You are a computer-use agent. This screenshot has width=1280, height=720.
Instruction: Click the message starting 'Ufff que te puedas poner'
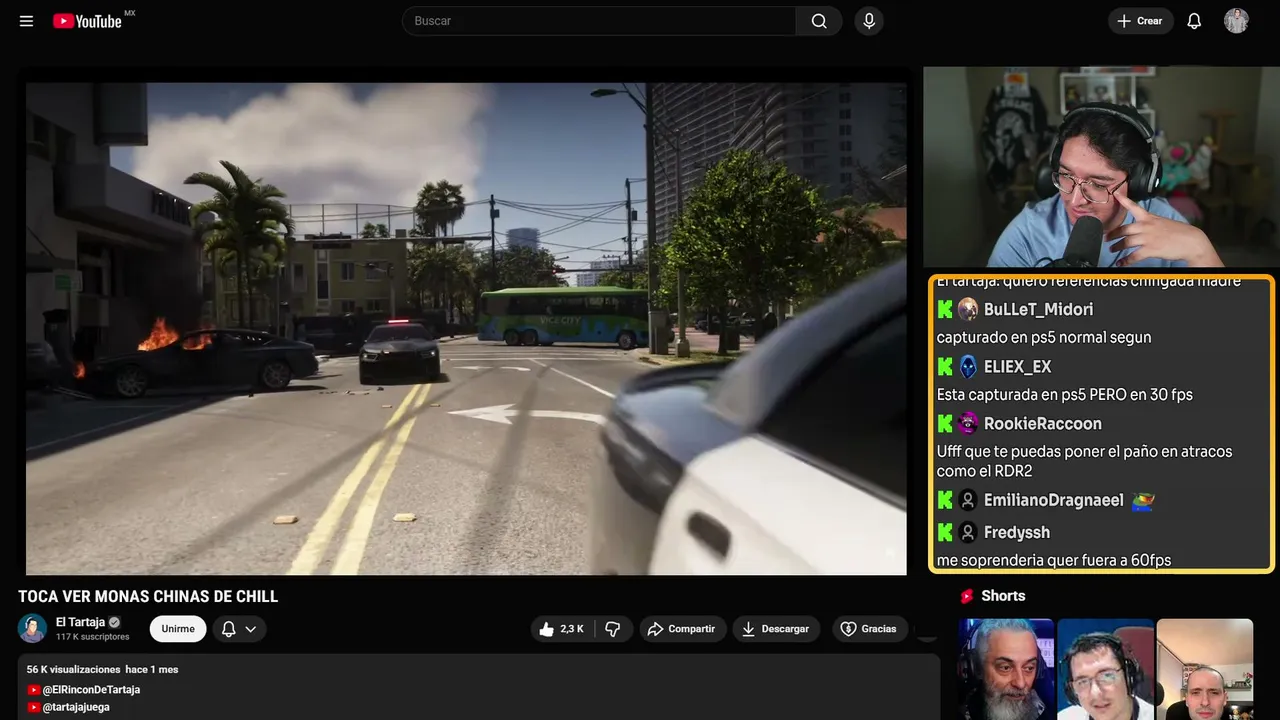click(1085, 461)
